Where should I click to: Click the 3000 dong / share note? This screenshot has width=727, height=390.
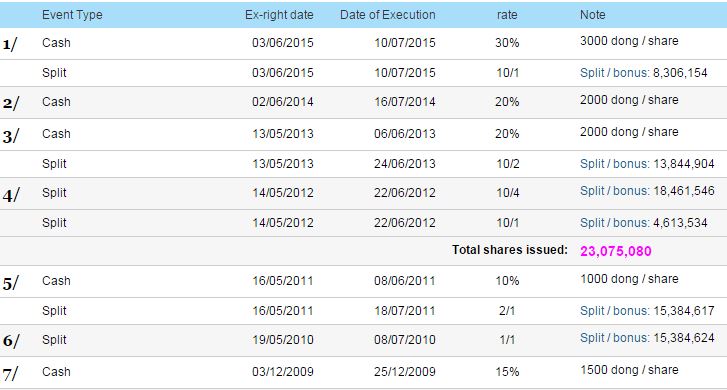point(629,41)
